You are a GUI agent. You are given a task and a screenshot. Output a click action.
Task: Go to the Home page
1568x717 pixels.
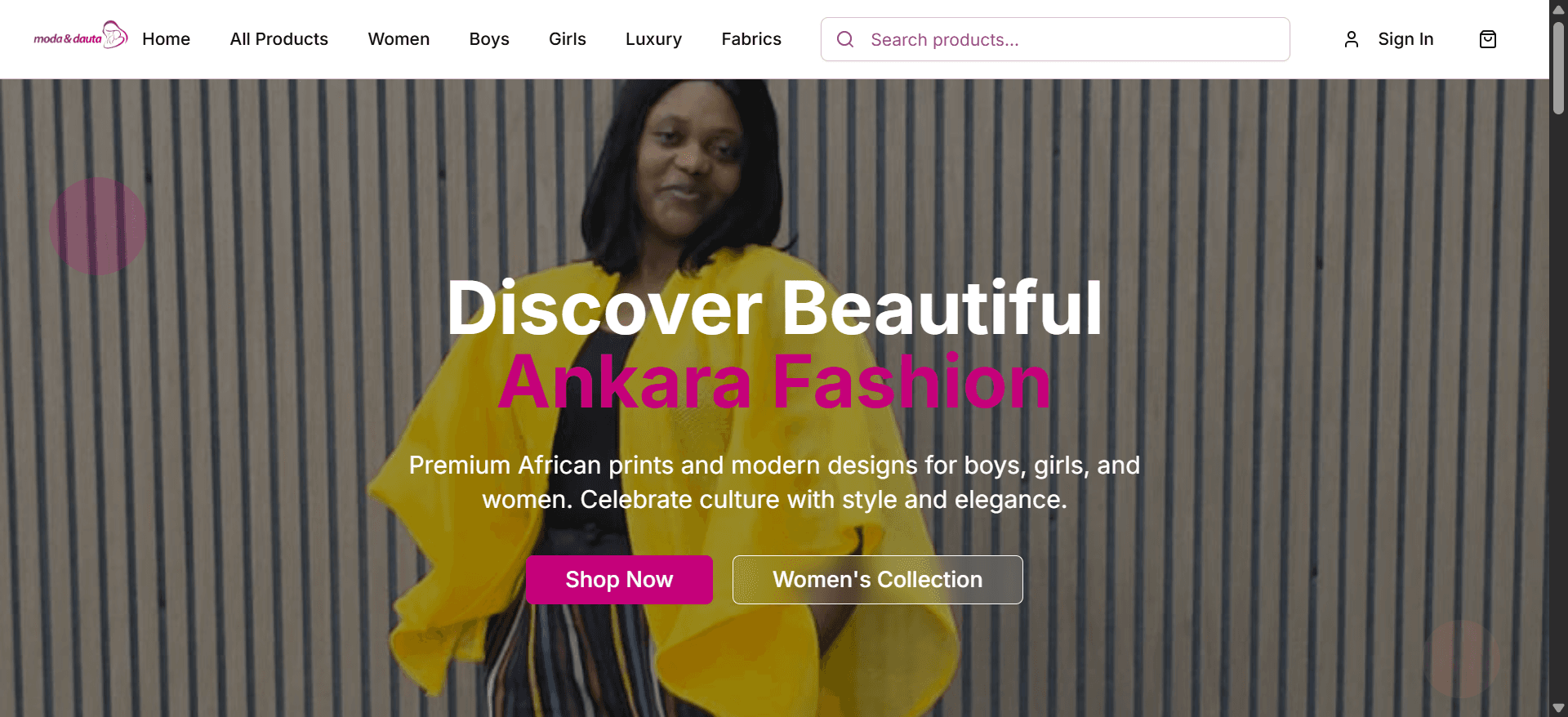(166, 39)
